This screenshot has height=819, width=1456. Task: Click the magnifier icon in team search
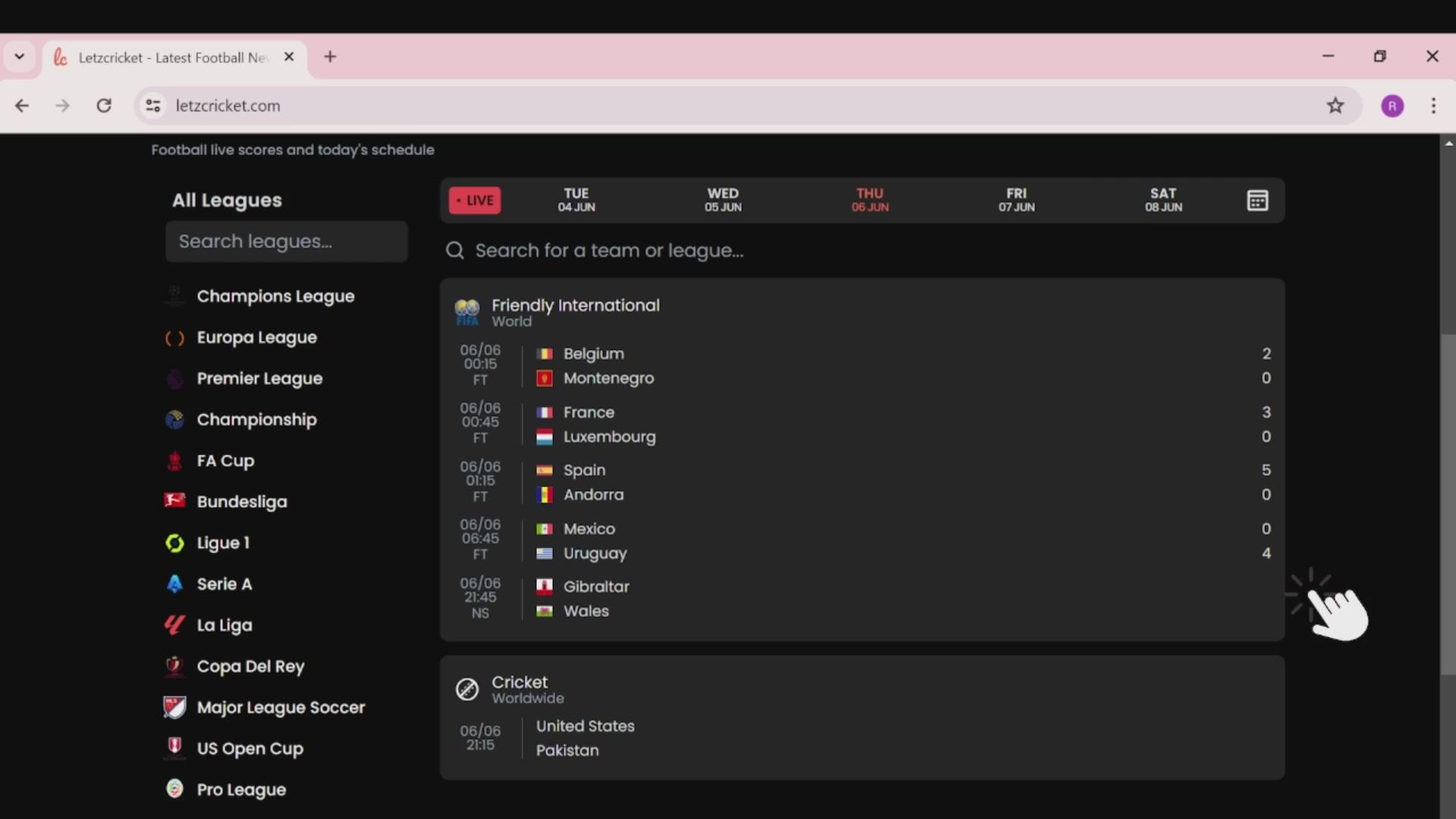point(455,250)
